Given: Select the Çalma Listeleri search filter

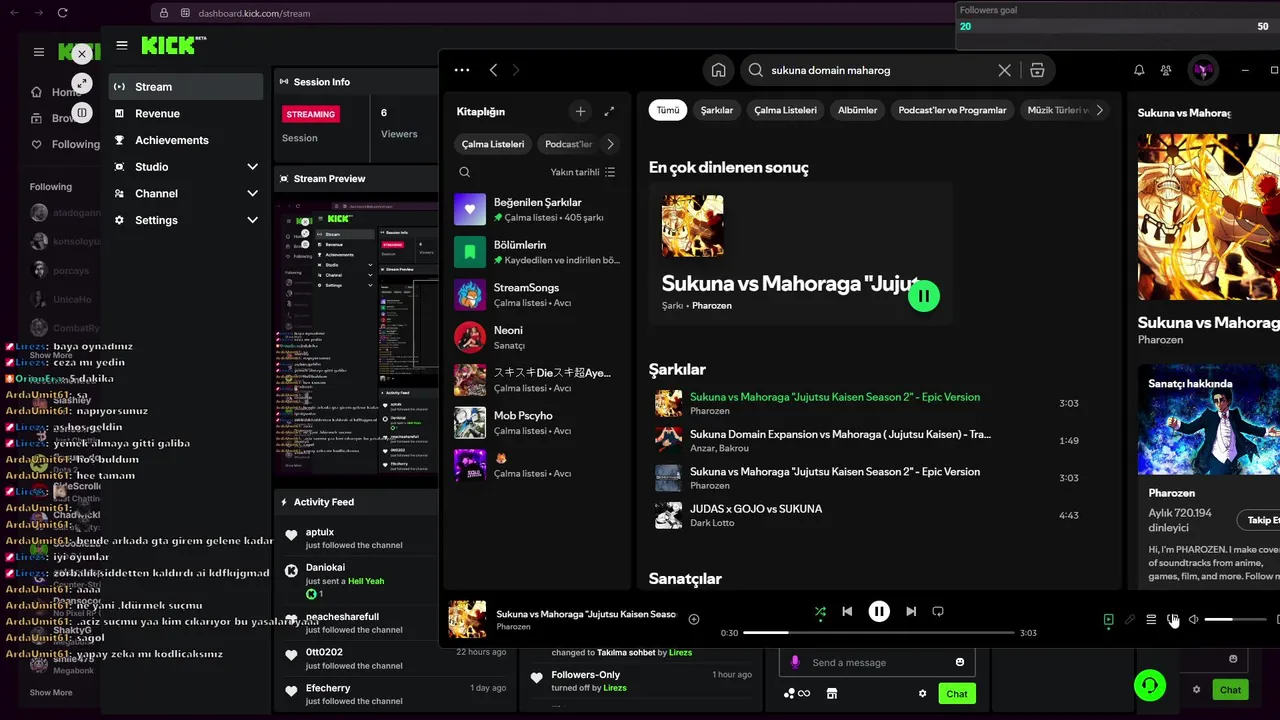Looking at the screenshot, I should coord(785,110).
